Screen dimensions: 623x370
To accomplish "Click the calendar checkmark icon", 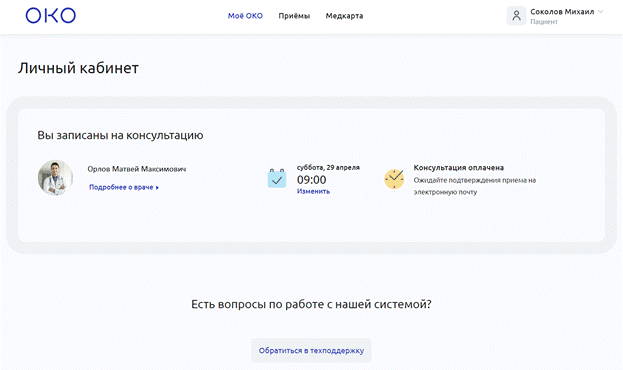I will click(x=277, y=178).
